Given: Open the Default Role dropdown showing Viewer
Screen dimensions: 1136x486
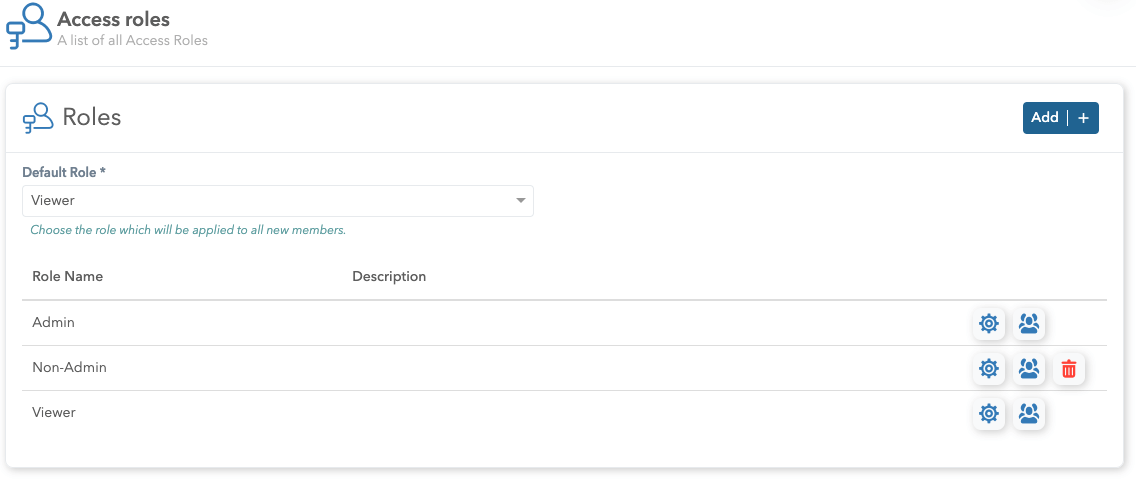Looking at the screenshot, I should point(270,201).
